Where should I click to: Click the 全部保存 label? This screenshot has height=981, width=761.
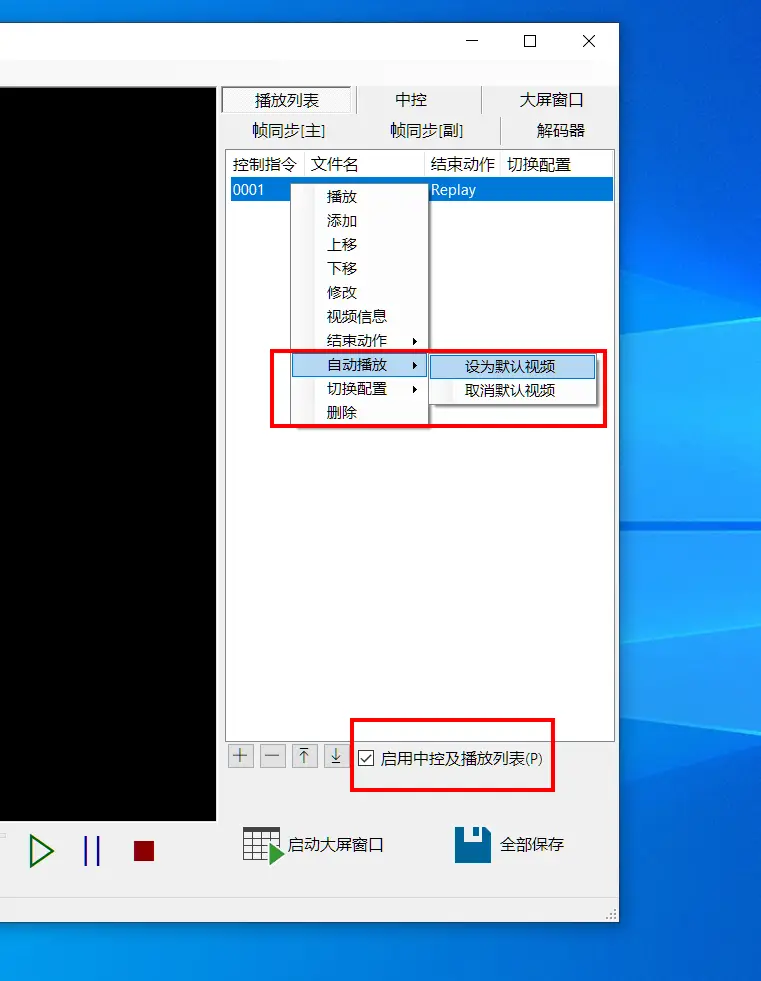click(532, 845)
